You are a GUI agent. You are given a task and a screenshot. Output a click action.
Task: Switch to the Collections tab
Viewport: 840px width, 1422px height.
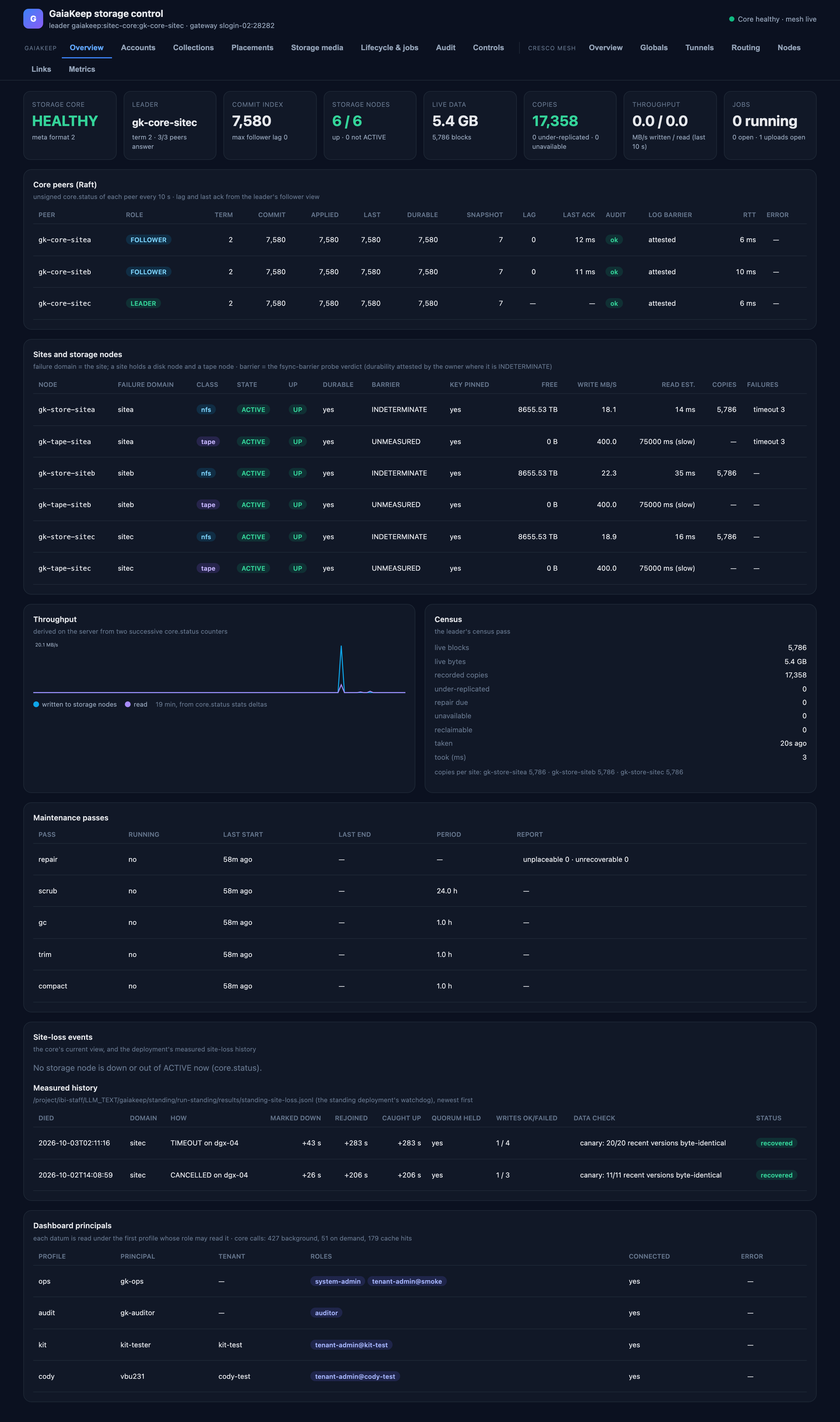pyautogui.click(x=194, y=48)
